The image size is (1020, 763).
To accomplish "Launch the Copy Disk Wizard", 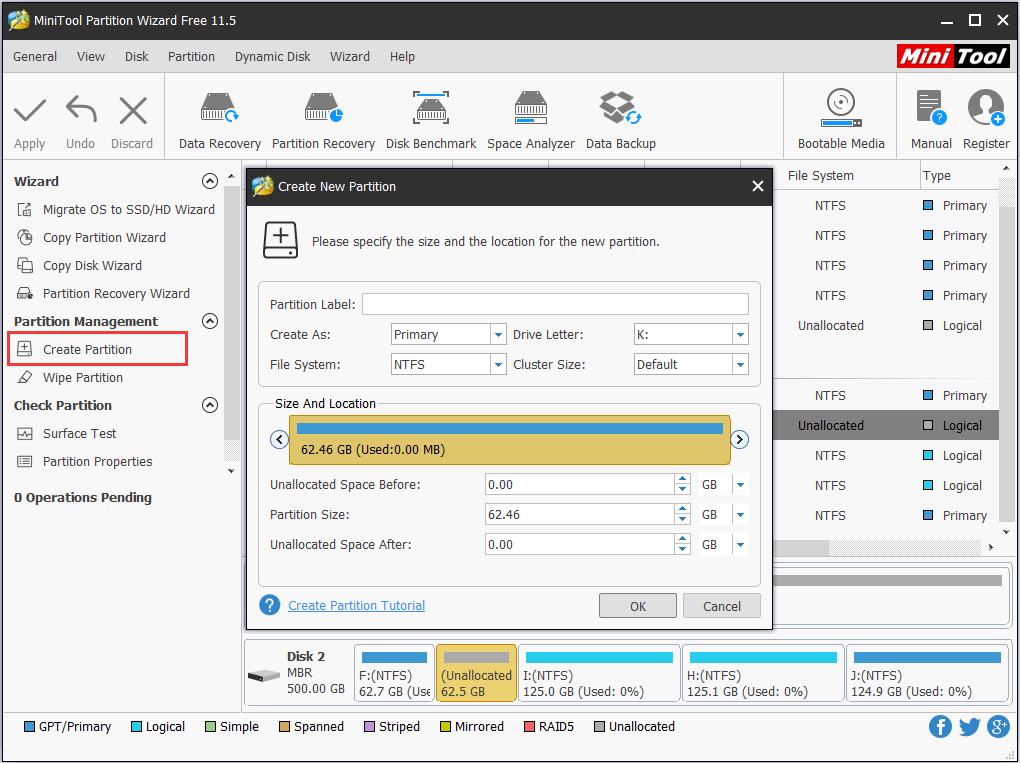I will pos(79,265).
